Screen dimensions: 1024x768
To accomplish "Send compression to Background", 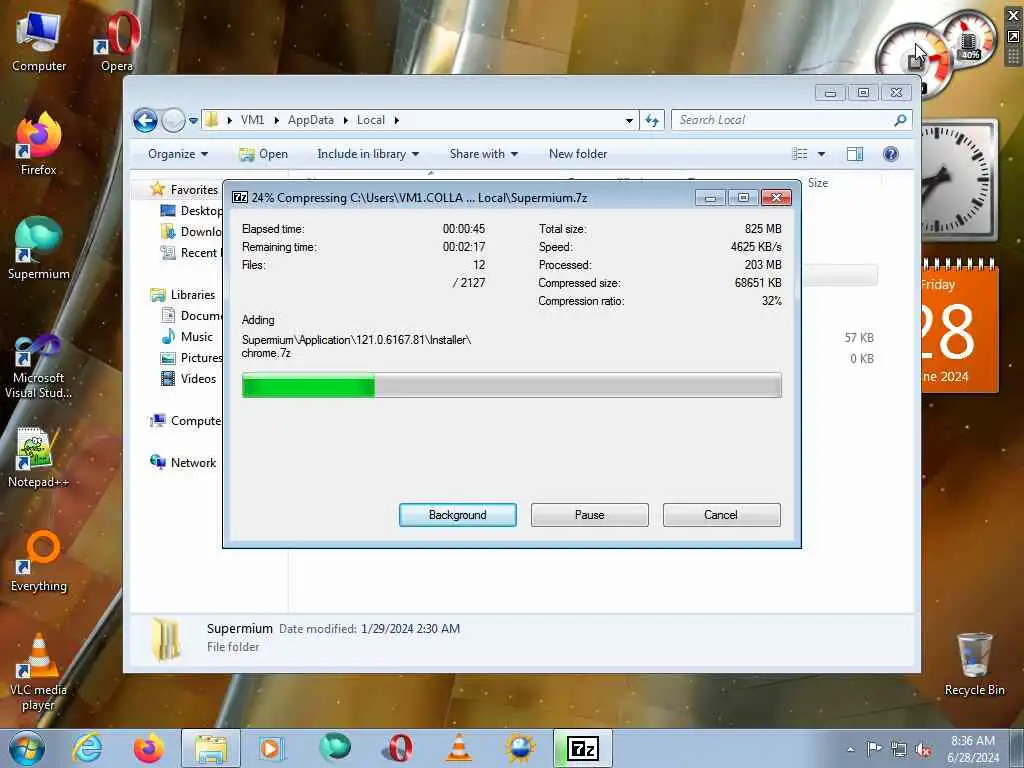I will click(x=458, y=515).
